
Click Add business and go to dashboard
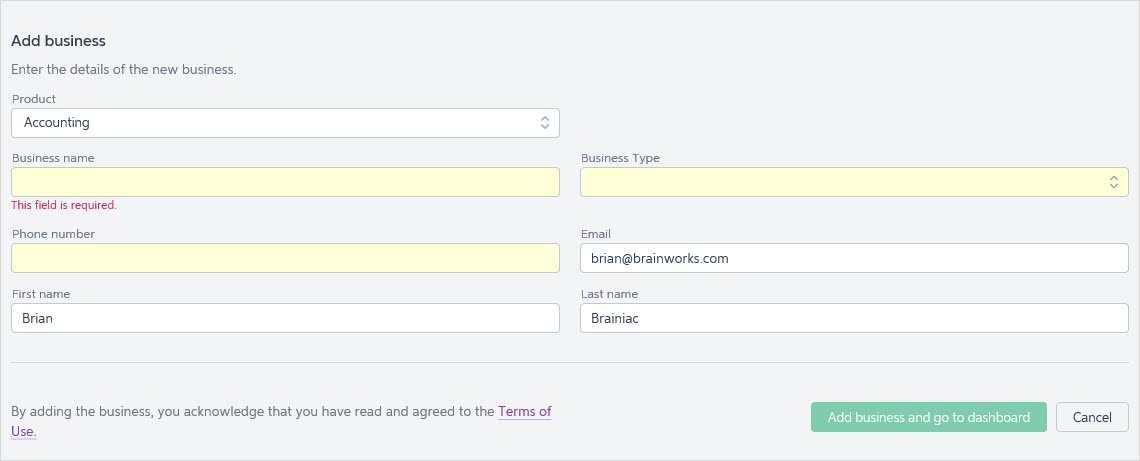click(928, 417)
